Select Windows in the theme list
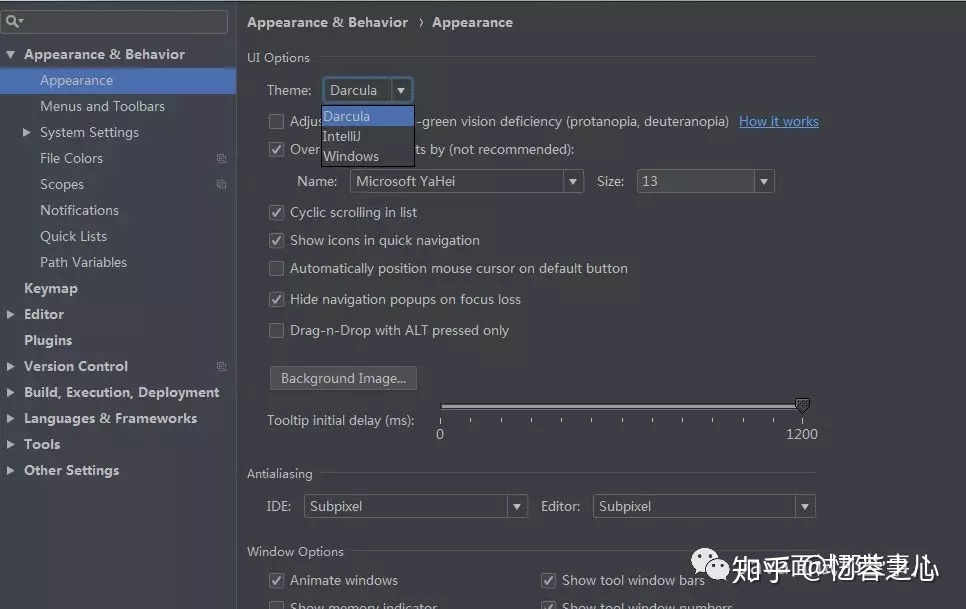Viewport: 966px width, 609px height. pyautogui.click(x=368, y=156)
